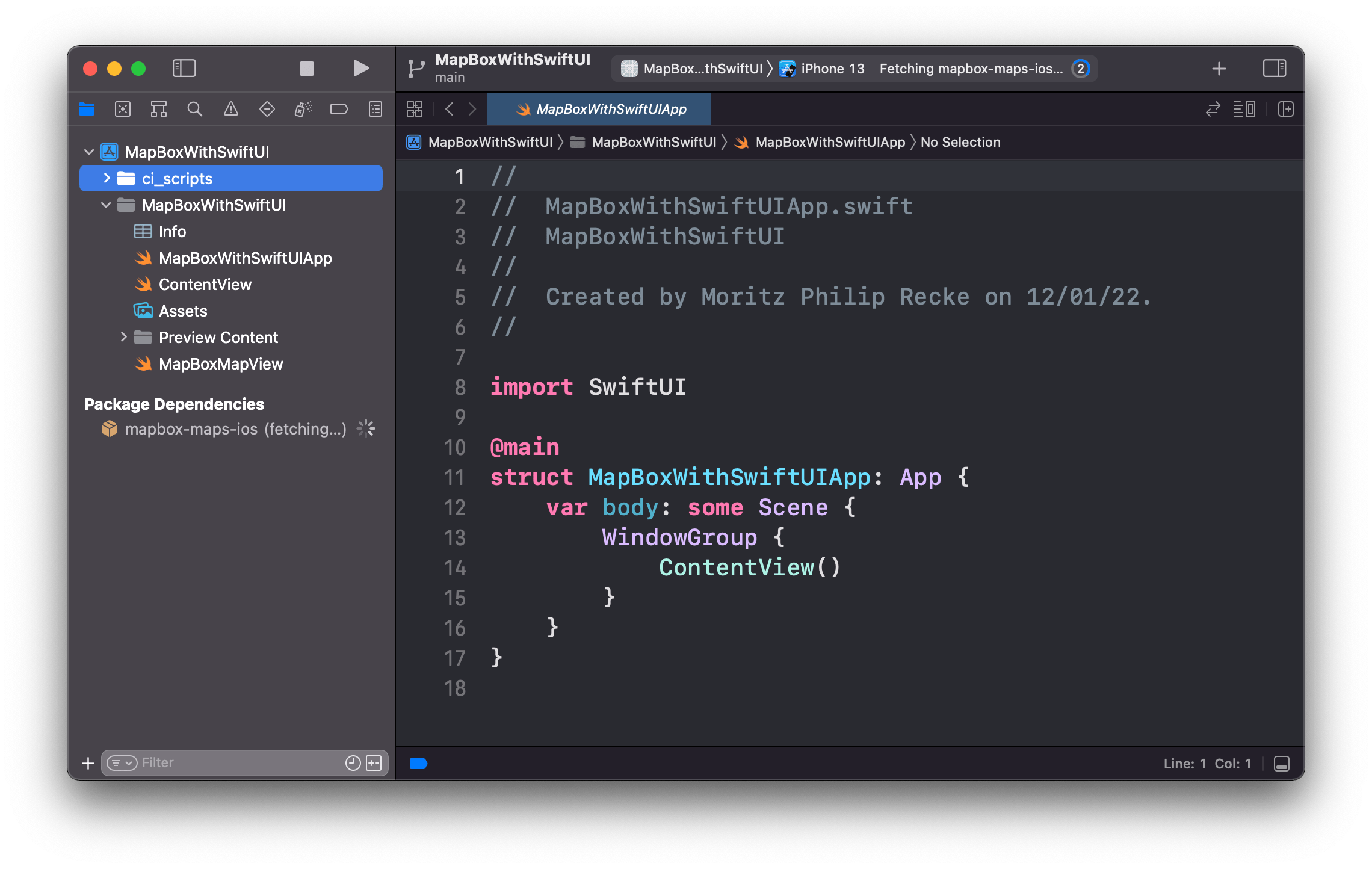Screen dimensions: 1372x869
Task: Open the Test navigator diamond icon
Action: point(267,109)
